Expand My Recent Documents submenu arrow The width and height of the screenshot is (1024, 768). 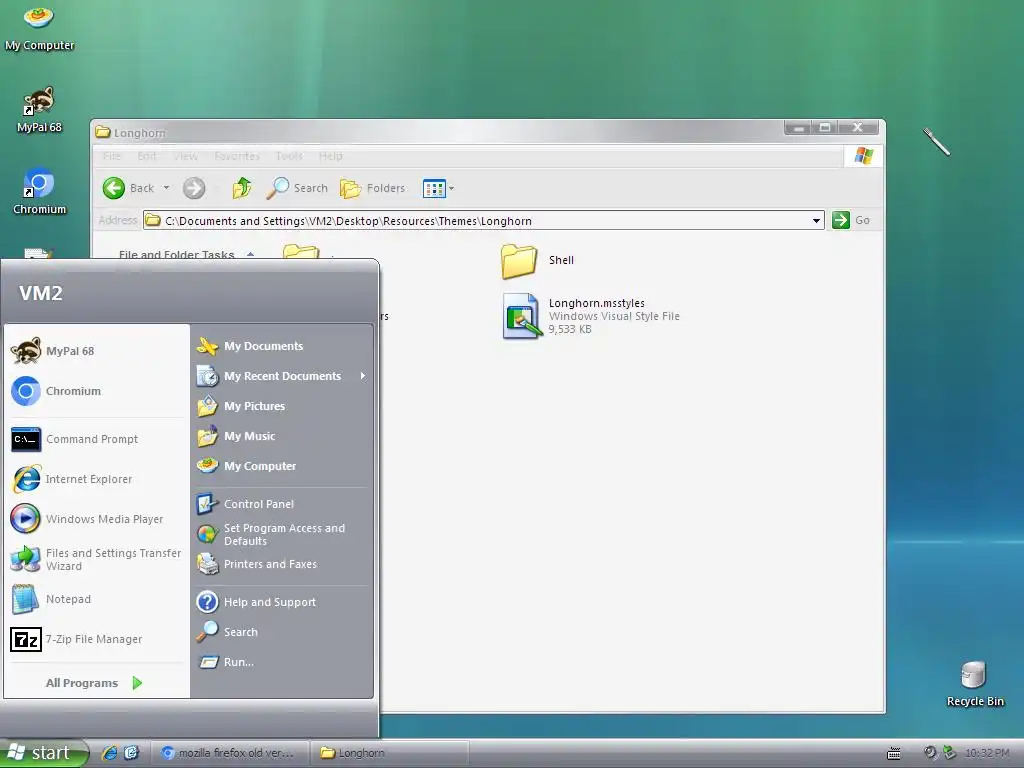(x=362, y=376)
